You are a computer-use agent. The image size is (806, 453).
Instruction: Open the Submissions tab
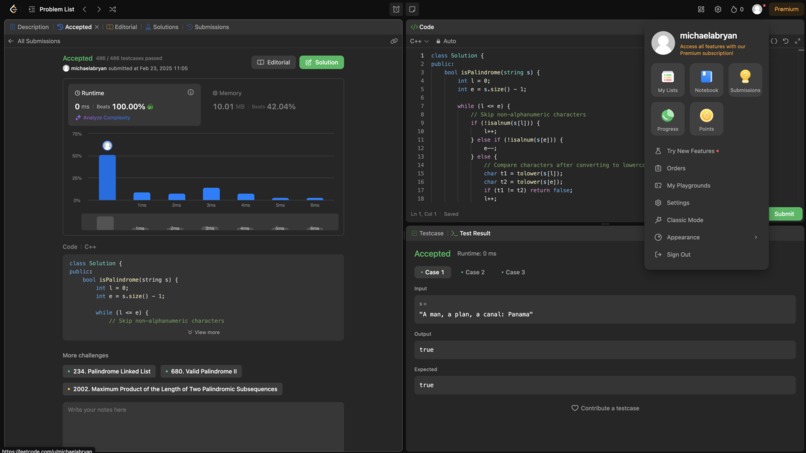point(208,27)
